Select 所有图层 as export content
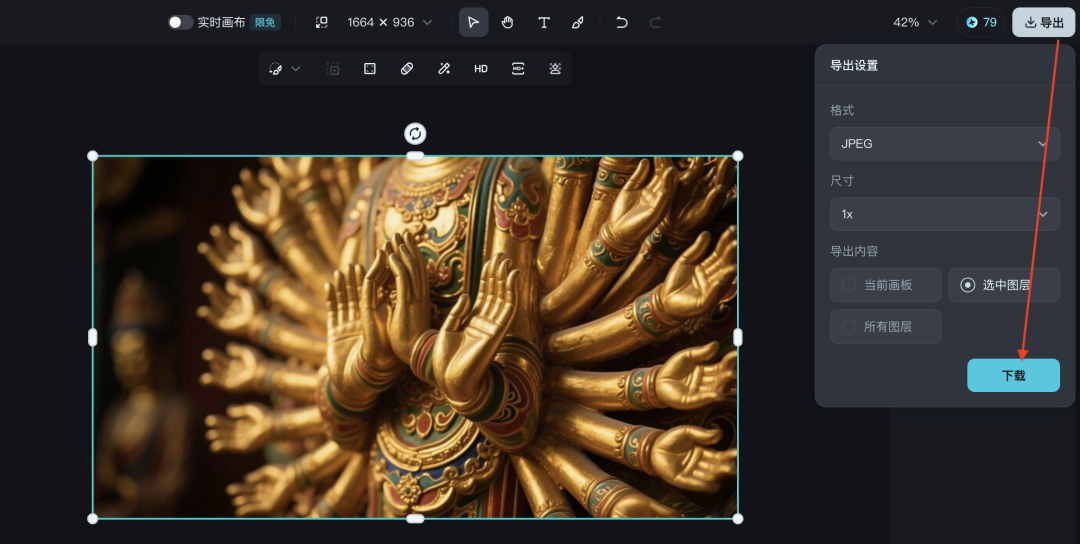The width and height of the screenshot is (1080, 544). [x=886, y=327]
